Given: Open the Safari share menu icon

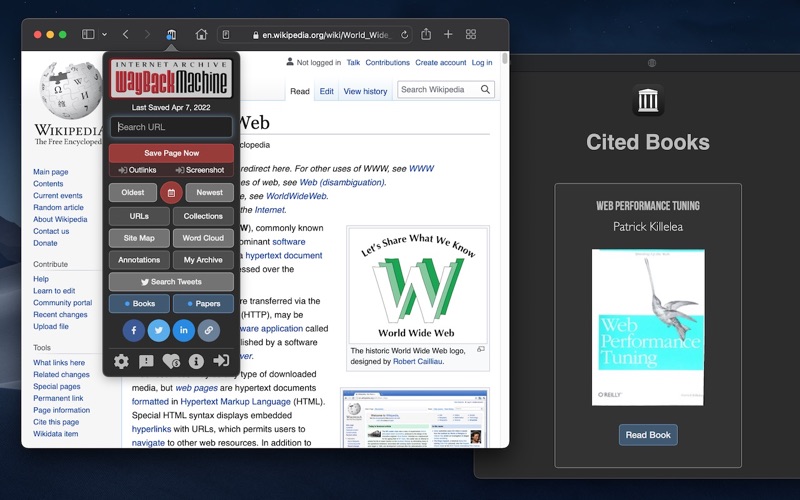Looking at the screenshot, I should pyautogui.click(x=426, y=34).
